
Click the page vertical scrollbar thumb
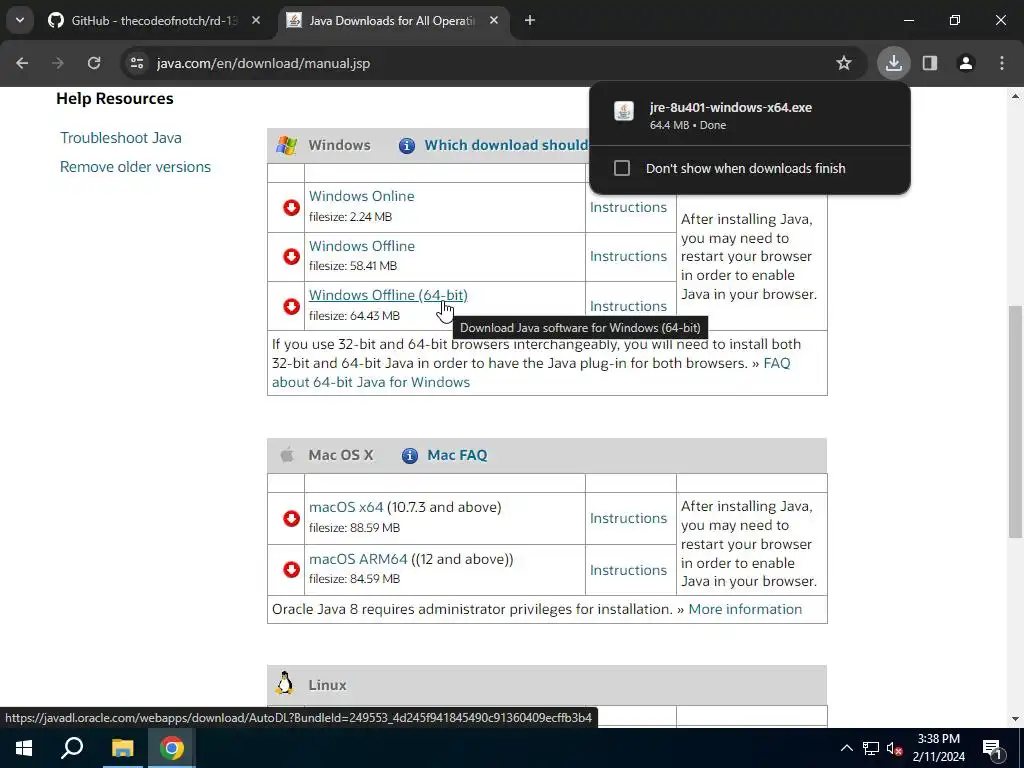tap(1015, 422)
